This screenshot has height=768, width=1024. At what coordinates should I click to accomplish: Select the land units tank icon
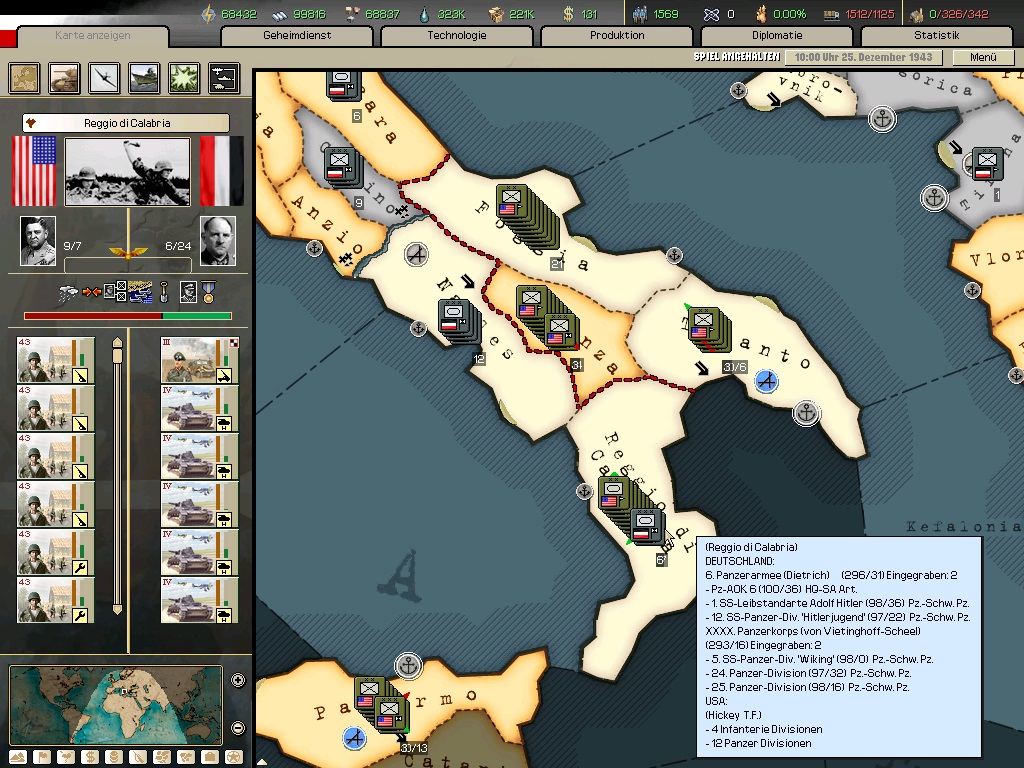(x=64, y=78)
